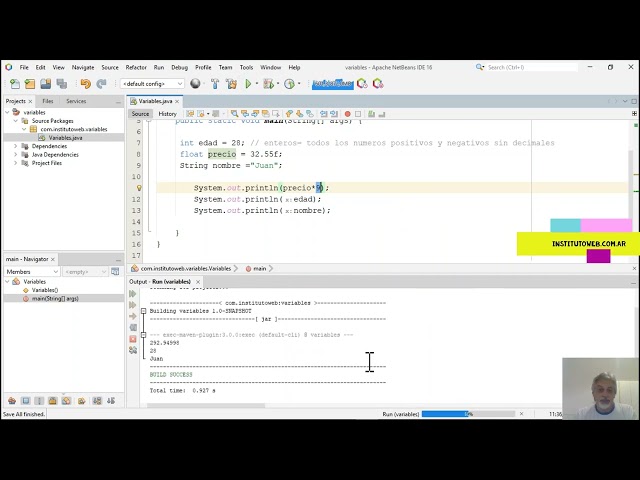Click the Debug Project toolbar icon
Image resolution: width=640 pixels, height=480 pixels.
click(268, 84)
